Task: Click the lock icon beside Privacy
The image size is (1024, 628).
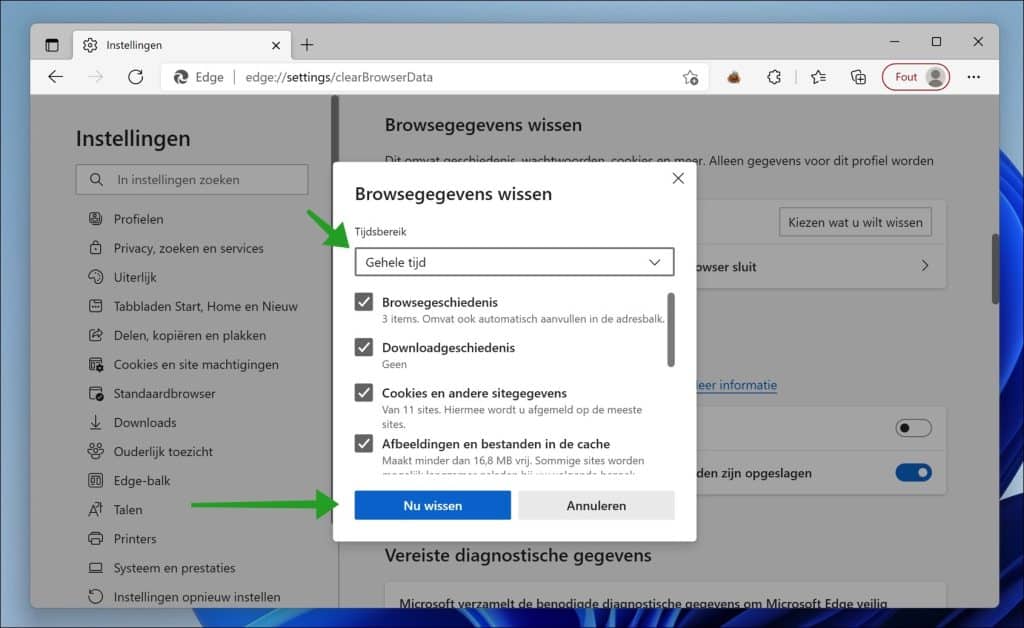Action: tap(95, 248)
